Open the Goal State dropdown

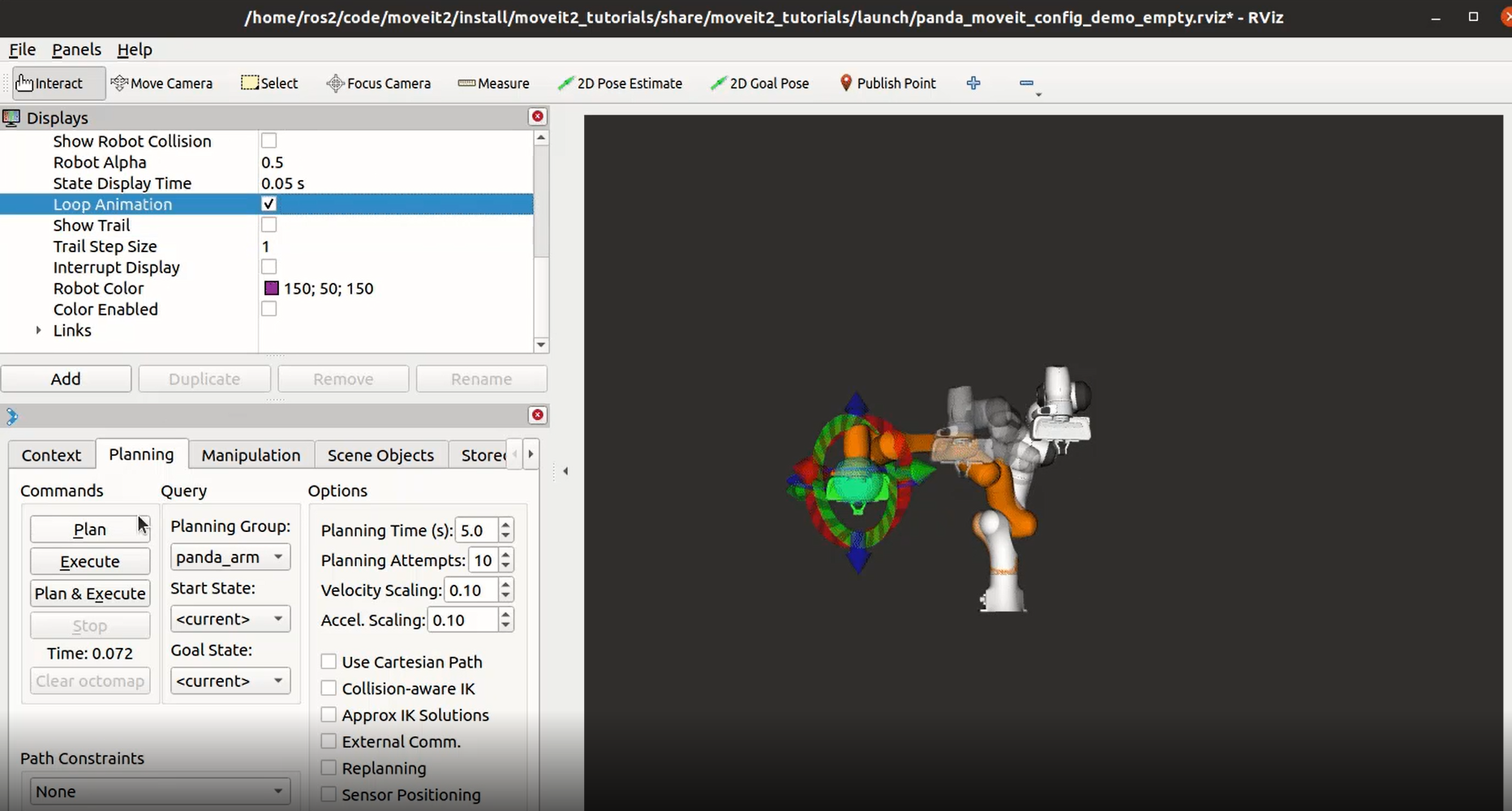point(230,680)
